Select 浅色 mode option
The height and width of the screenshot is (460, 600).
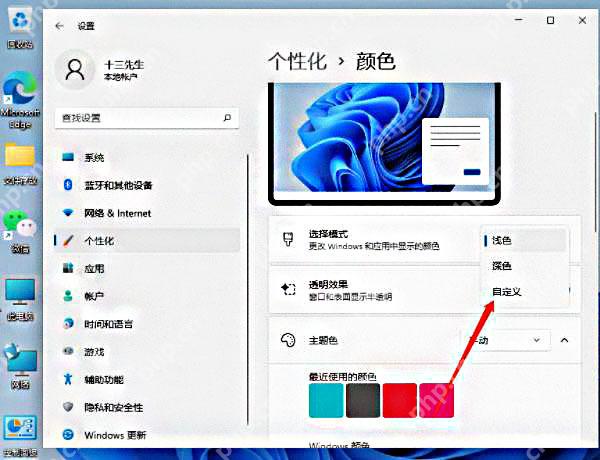[525, 240]
